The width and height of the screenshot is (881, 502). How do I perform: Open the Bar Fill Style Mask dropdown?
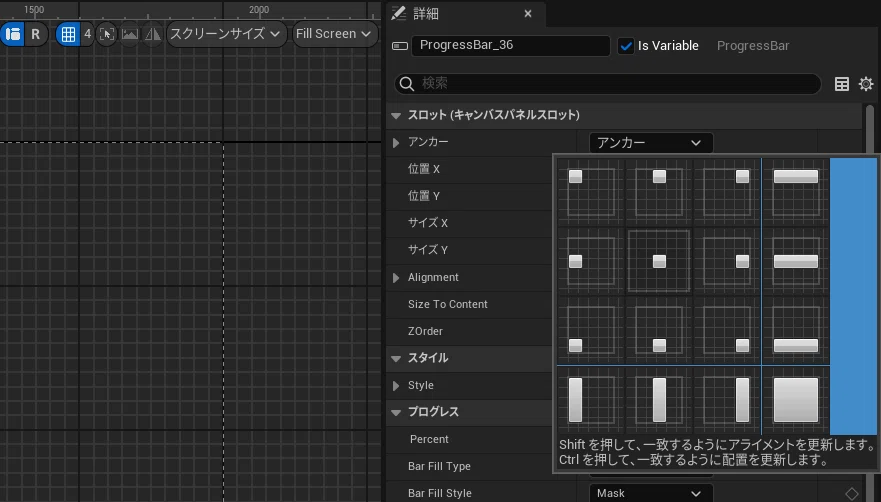[x=651, y=493]
